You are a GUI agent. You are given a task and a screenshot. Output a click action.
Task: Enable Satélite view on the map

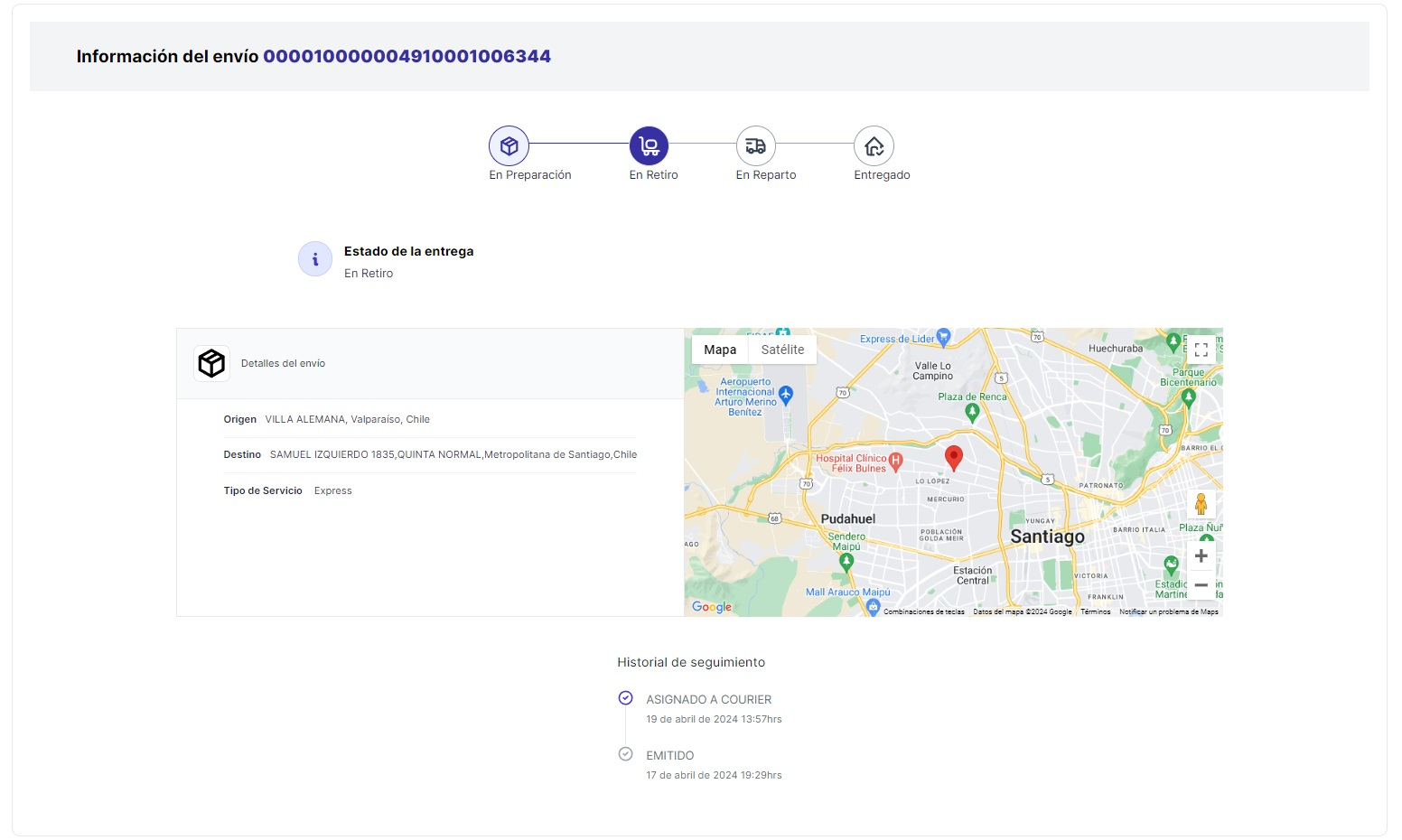pyautogui.click(x=782, y=349)
